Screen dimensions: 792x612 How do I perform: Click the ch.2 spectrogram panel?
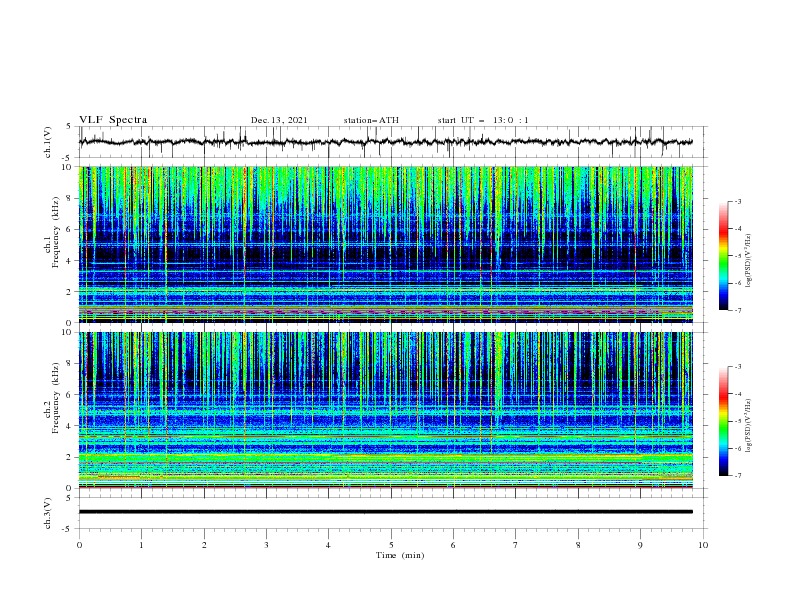click(386, 410)
